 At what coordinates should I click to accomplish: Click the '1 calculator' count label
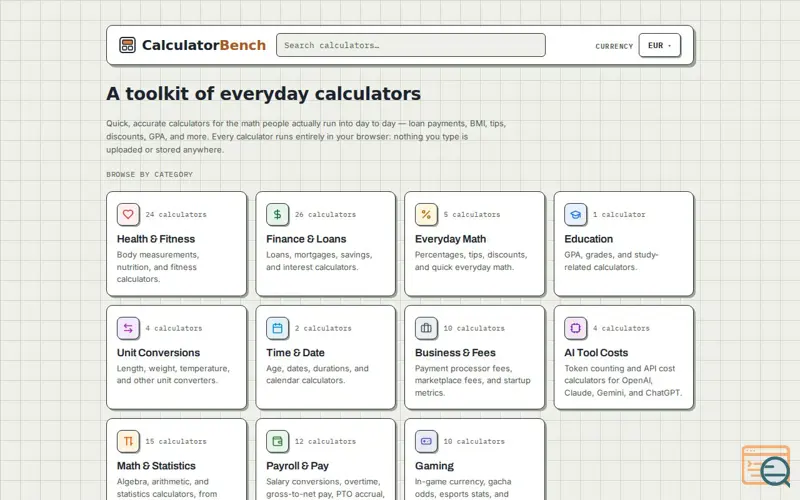pos(619,214)
